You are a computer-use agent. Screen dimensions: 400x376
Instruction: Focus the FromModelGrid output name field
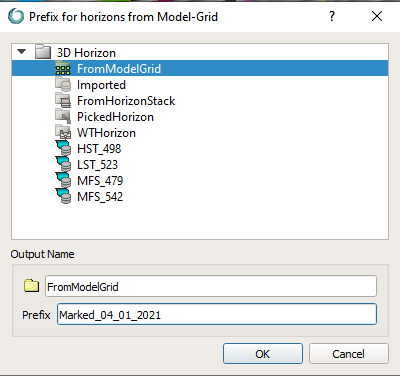pos(211,286)
